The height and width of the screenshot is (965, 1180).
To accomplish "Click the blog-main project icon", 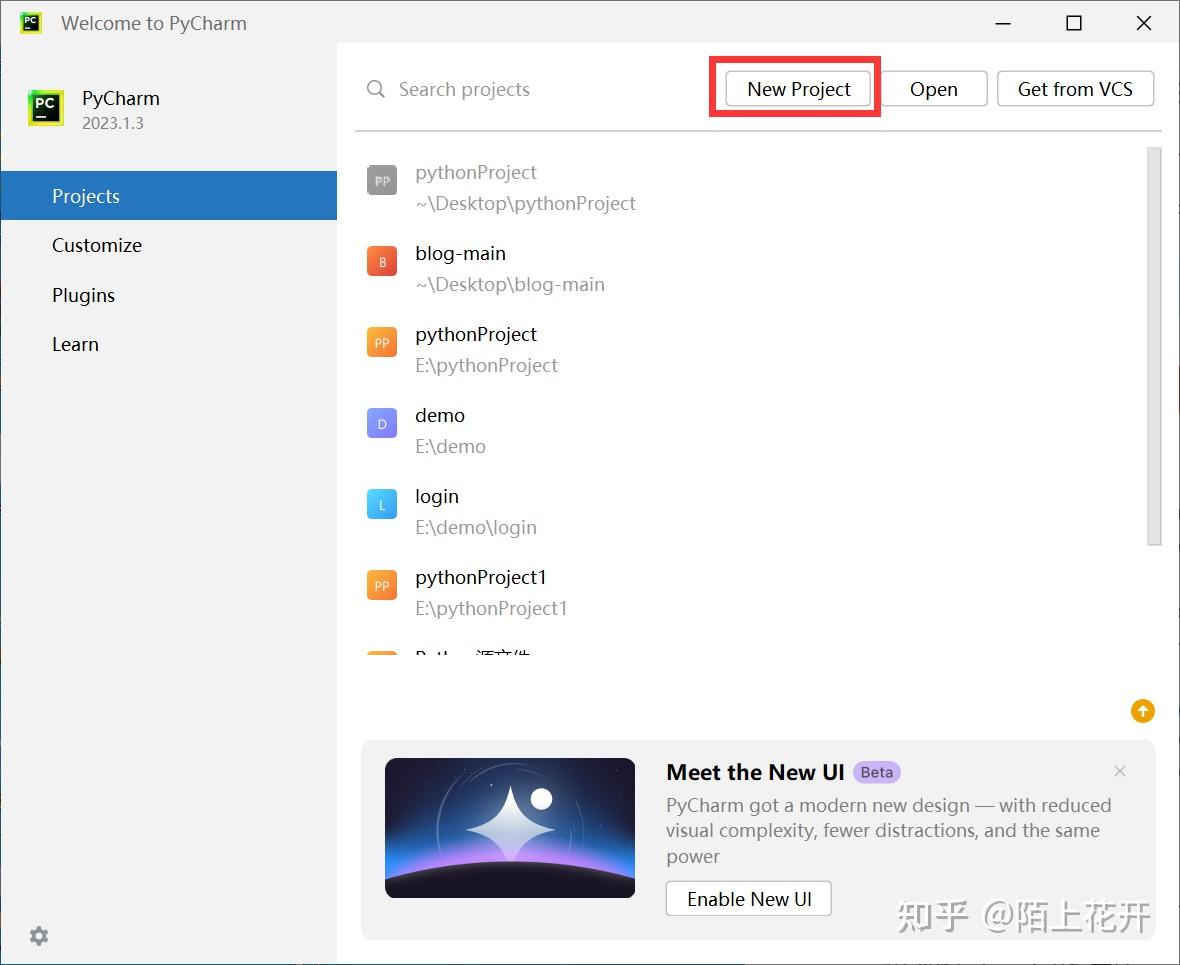I will [381, 262].
